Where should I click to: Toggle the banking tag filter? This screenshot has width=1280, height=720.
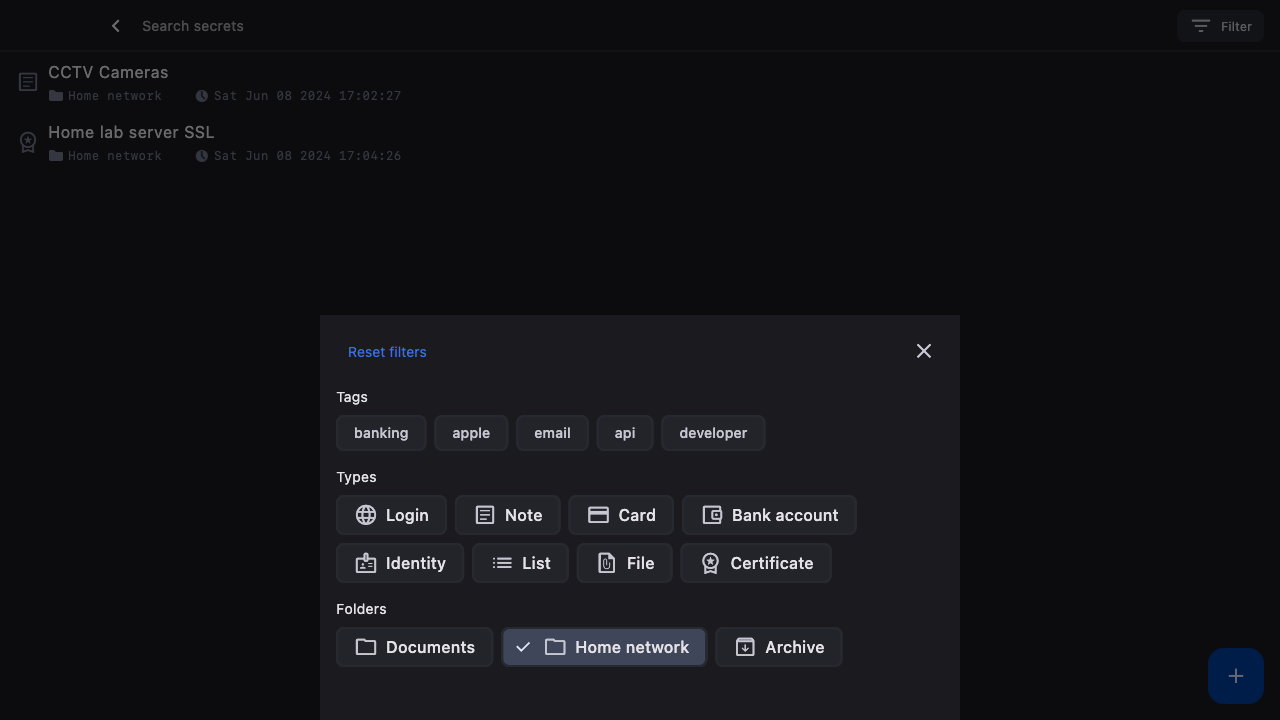coord(381,433)
